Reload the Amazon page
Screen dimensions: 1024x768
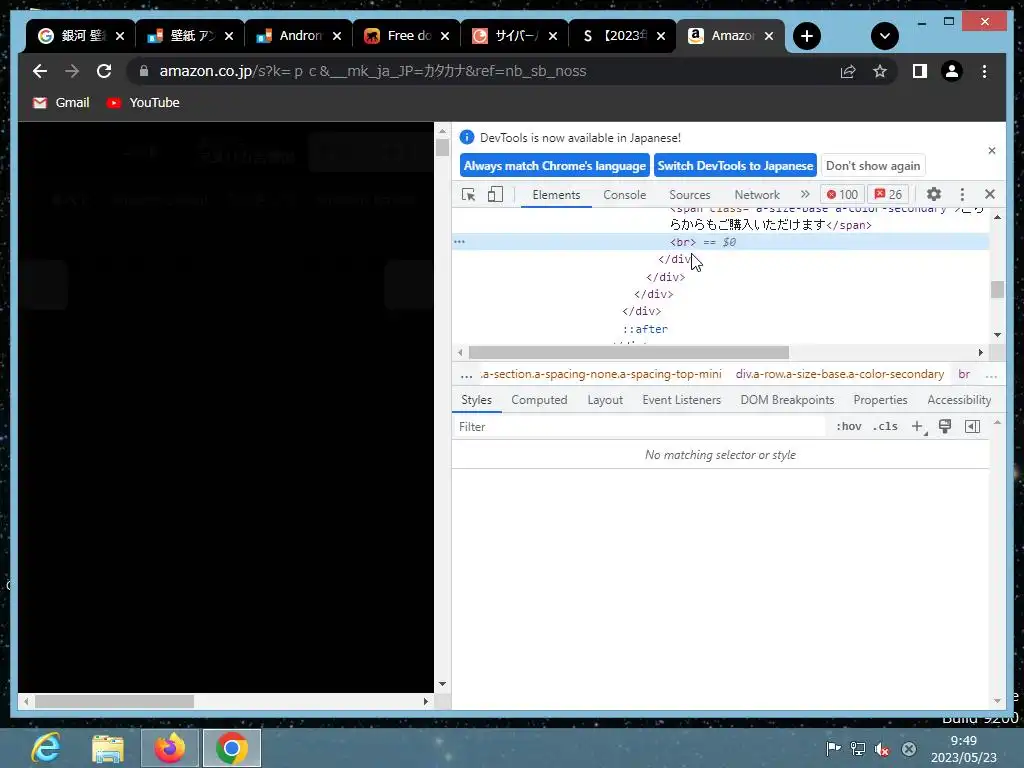pos(104,71)
